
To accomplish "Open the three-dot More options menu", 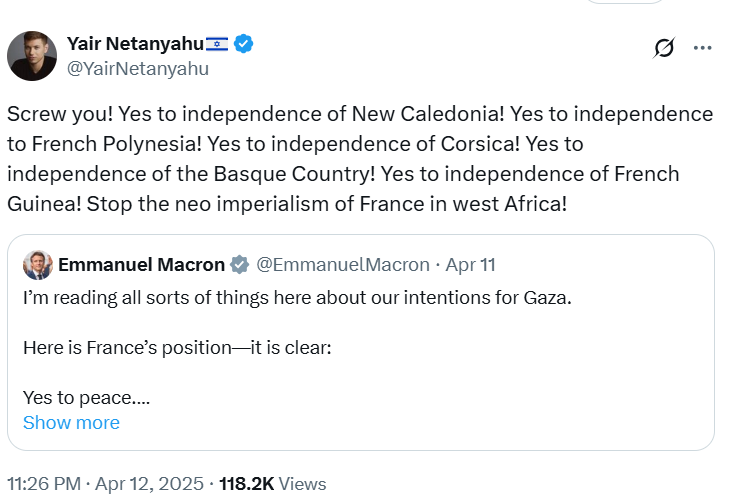I will 703,48.
